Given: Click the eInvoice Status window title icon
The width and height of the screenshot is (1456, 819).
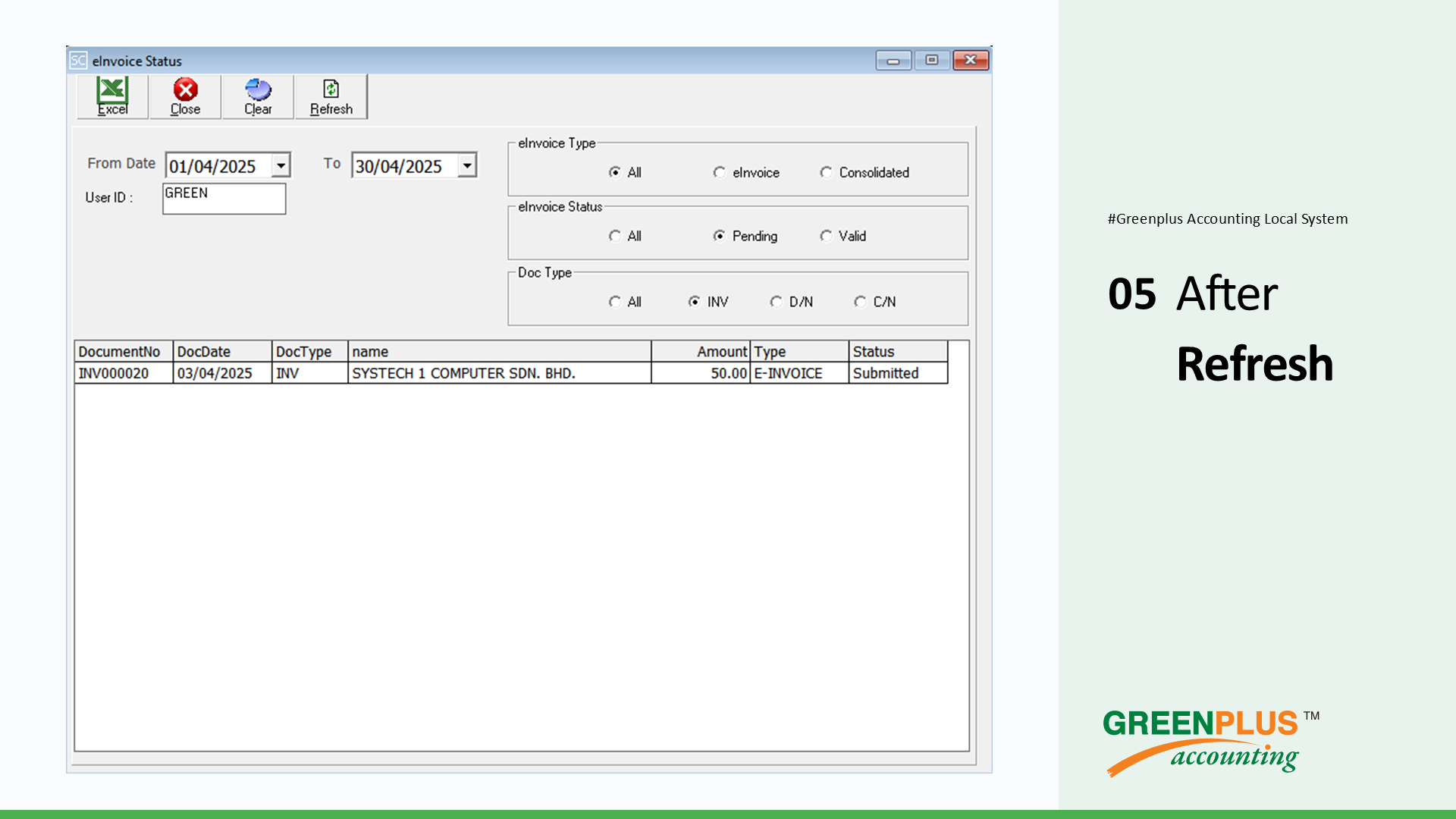Looking at the screenshot, I should (78, 61).
